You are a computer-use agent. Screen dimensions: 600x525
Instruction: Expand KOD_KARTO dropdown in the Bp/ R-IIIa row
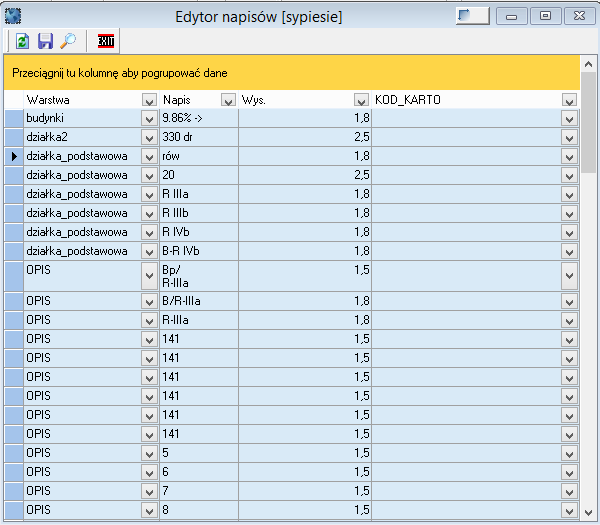pyautogui.click(x=569, y=276)
